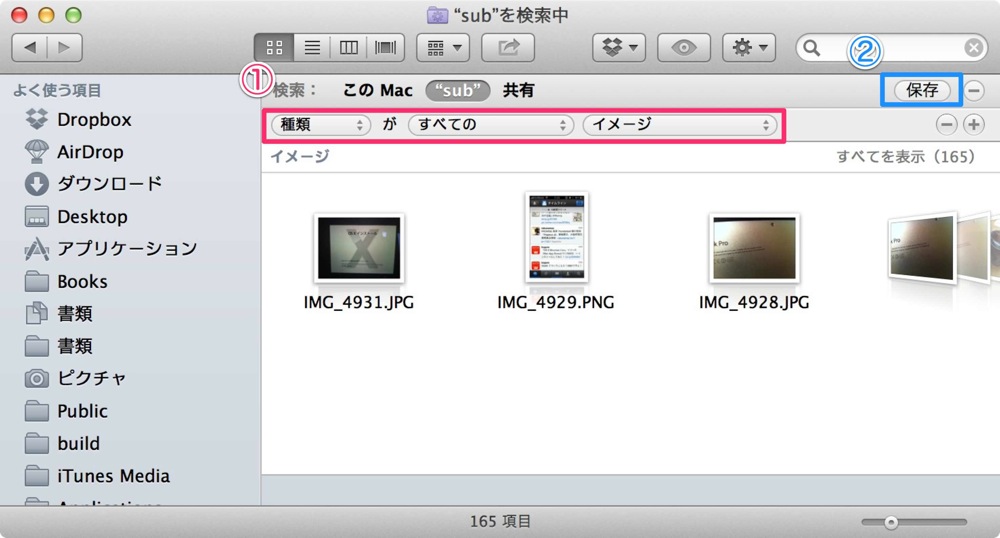Add a new search criteria row

[973, 124]
